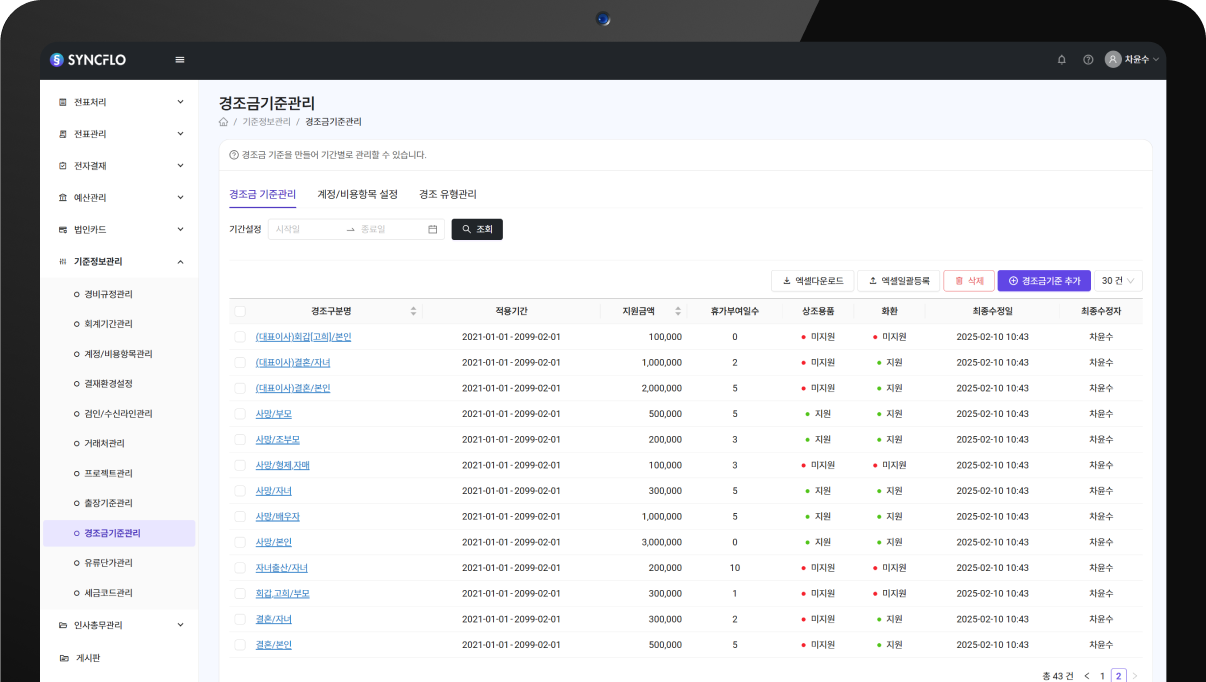
Task: Sort by 경조구분명 column sort icon
Action: pos(414,311)
